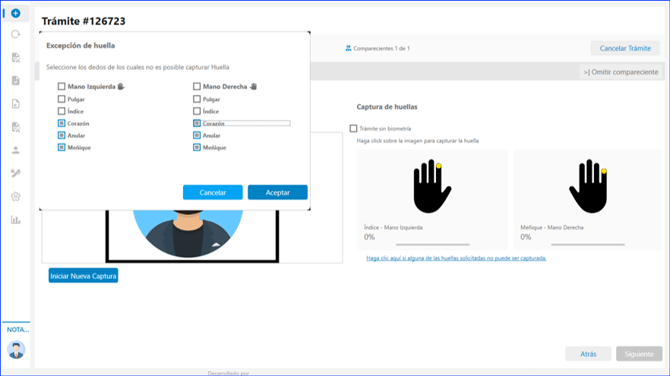The width and height of the screenshot is (670, 376).
Task: Click the 0% value under Meñique - Mano Derecha
Action: click(x=526, y=237)
